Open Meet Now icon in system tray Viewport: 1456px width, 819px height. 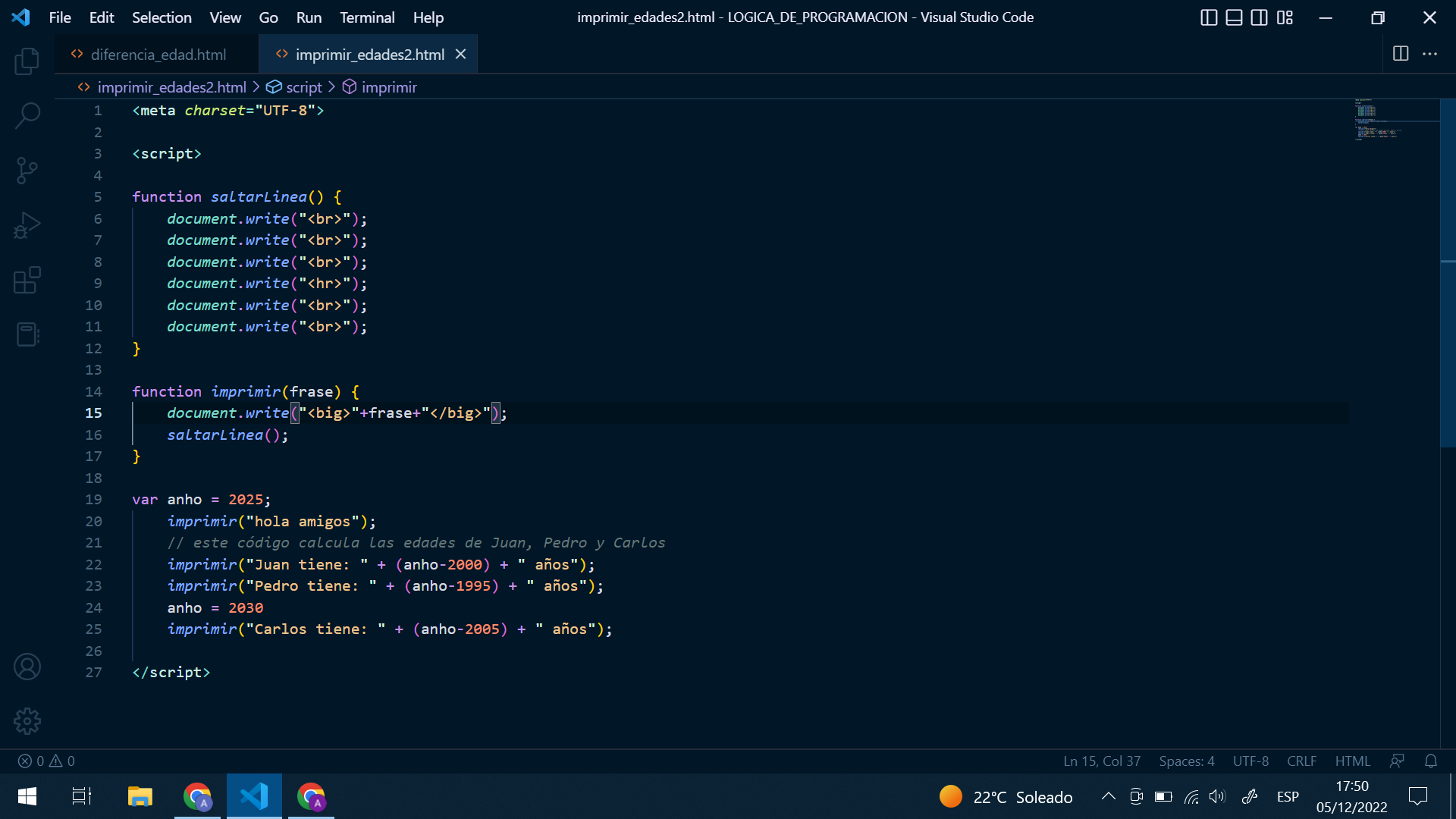pyautogui.click(x=1136, y=796)
